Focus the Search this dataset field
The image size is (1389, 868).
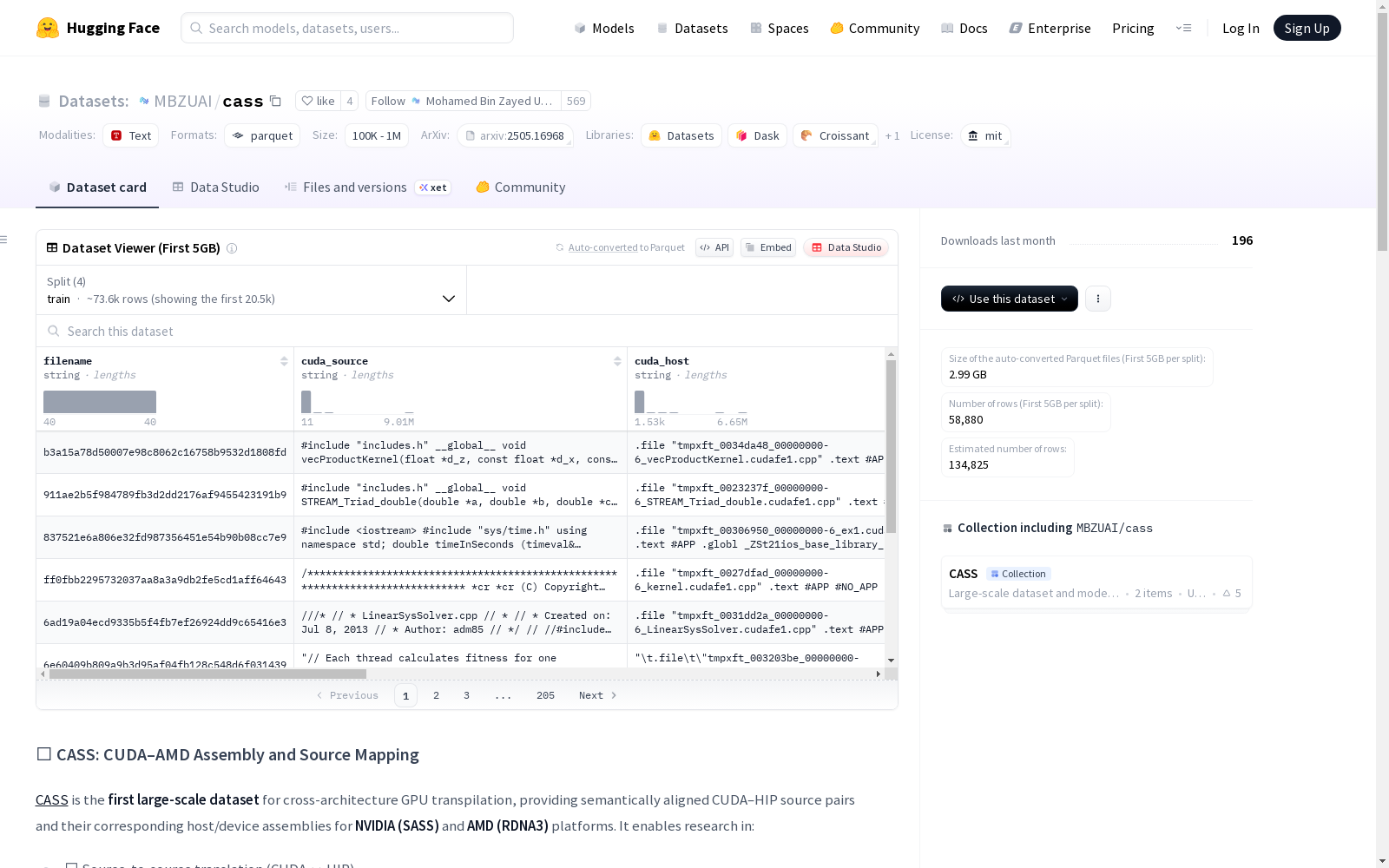coord(467,331)
